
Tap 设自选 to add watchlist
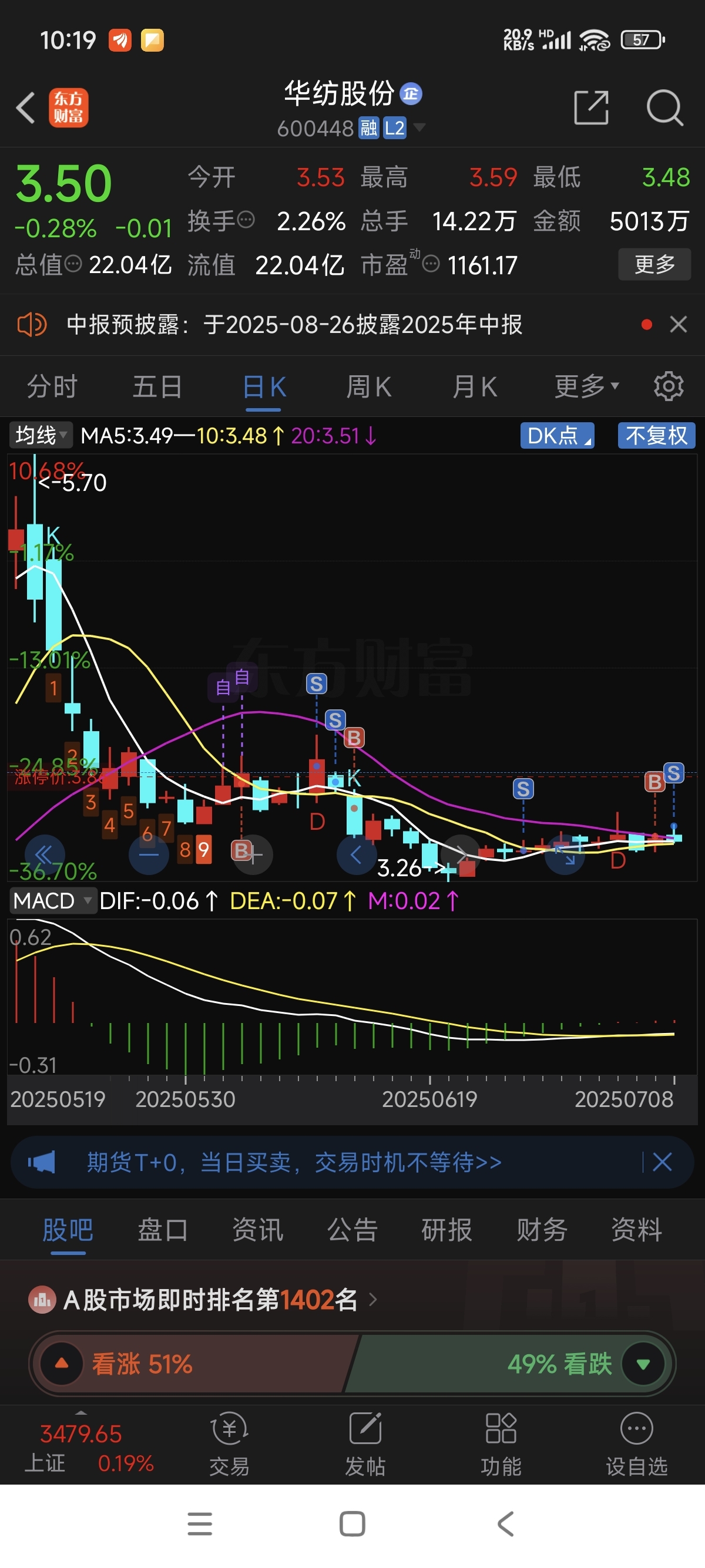click(x=637, y=1445)
